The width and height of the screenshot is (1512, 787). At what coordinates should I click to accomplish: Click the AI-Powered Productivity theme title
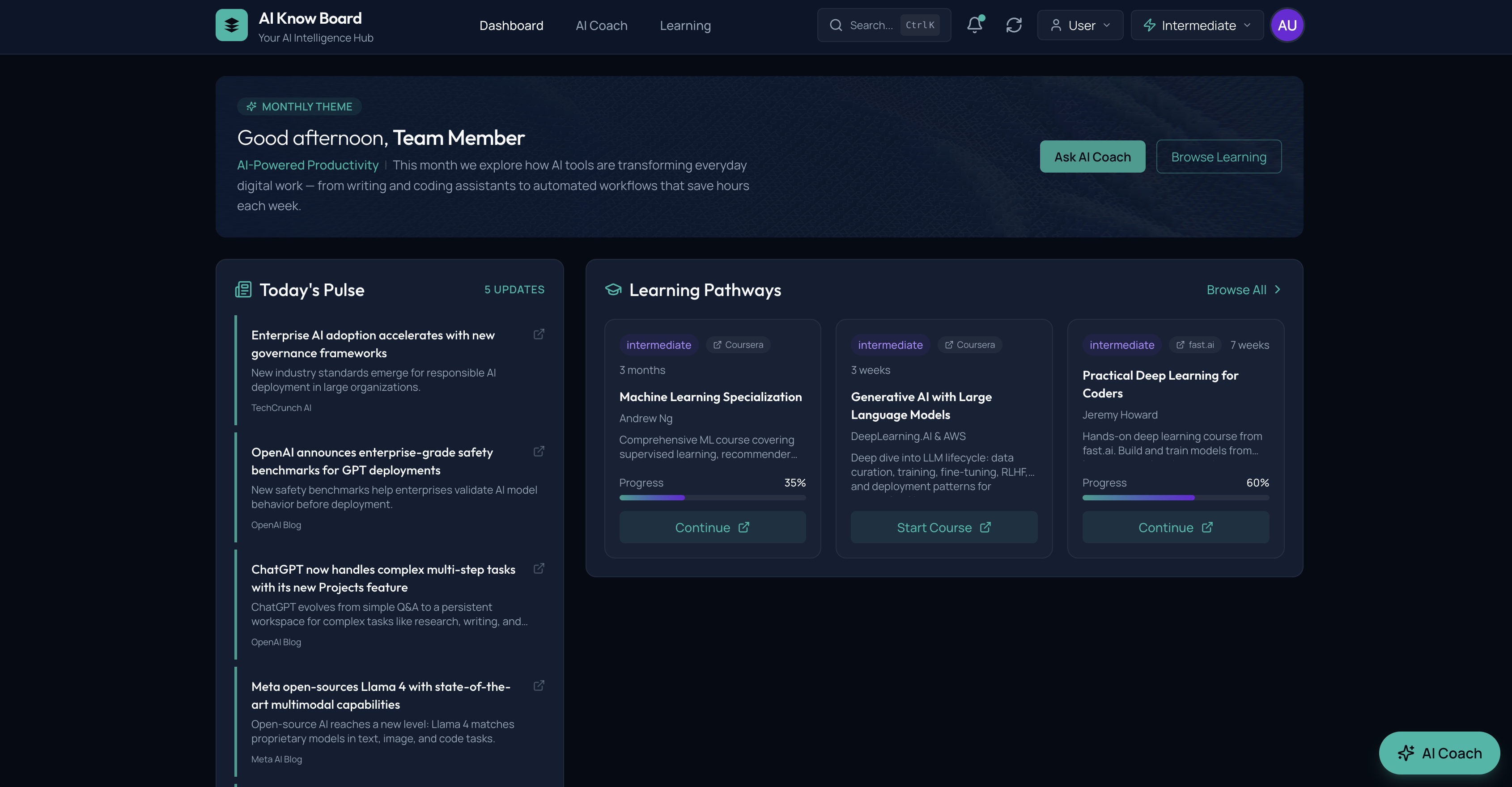point(308,165)
